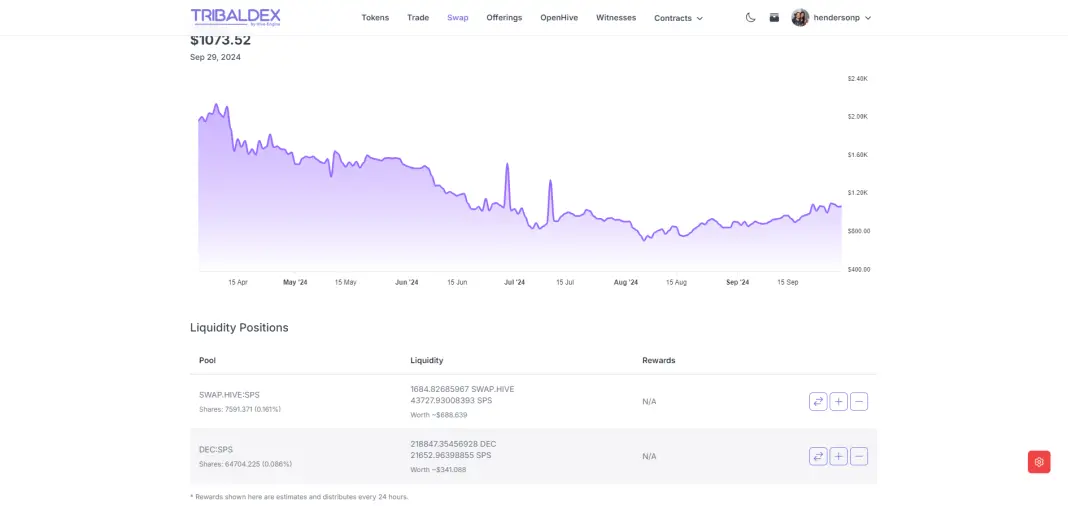Add liquidity to DEC:SPS pool
Viewport: 1068px width, 506px height.
tap(838, 456)
